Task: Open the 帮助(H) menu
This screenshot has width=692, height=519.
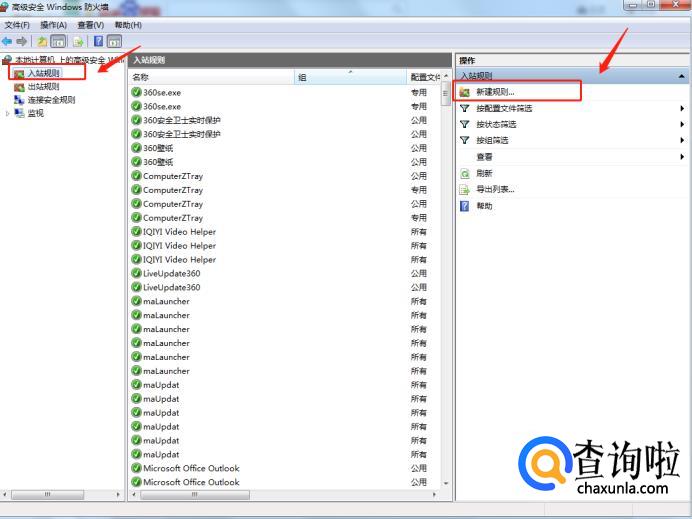Action: coord(128,25)
